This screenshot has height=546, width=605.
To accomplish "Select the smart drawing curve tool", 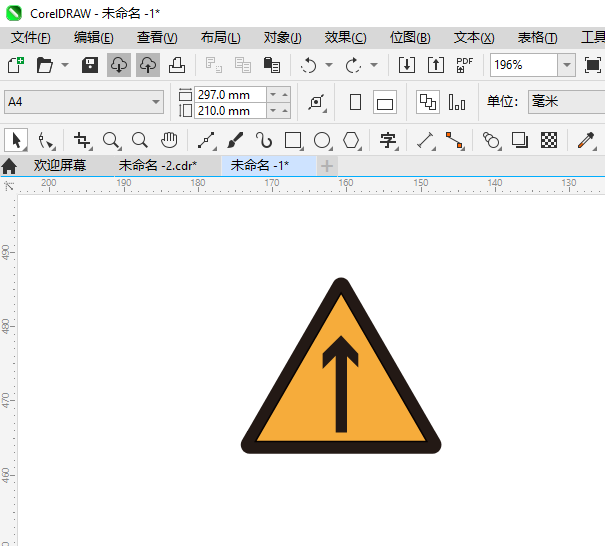I will (264, 140).
